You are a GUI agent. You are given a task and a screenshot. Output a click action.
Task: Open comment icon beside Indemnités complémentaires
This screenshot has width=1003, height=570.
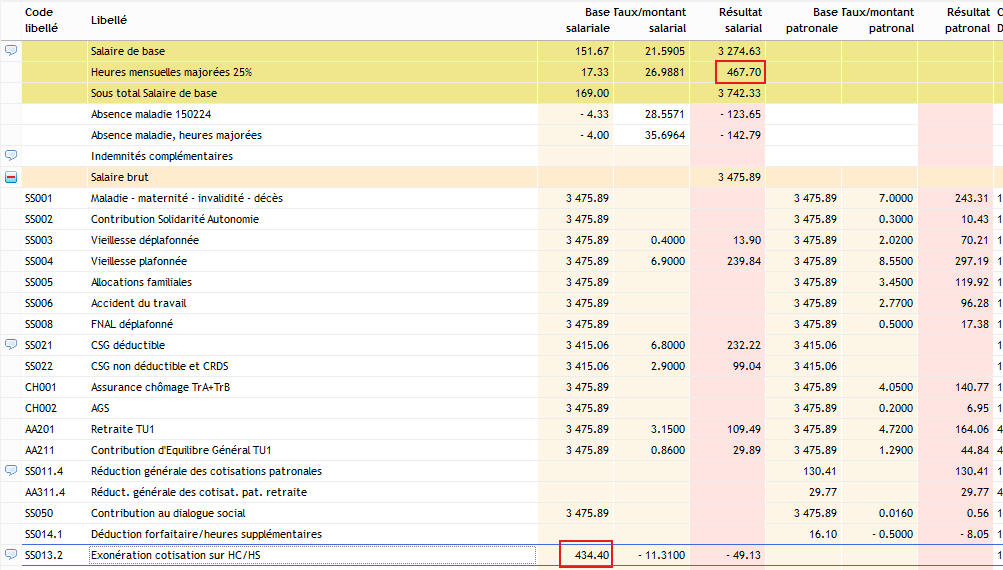pos(11,155)
